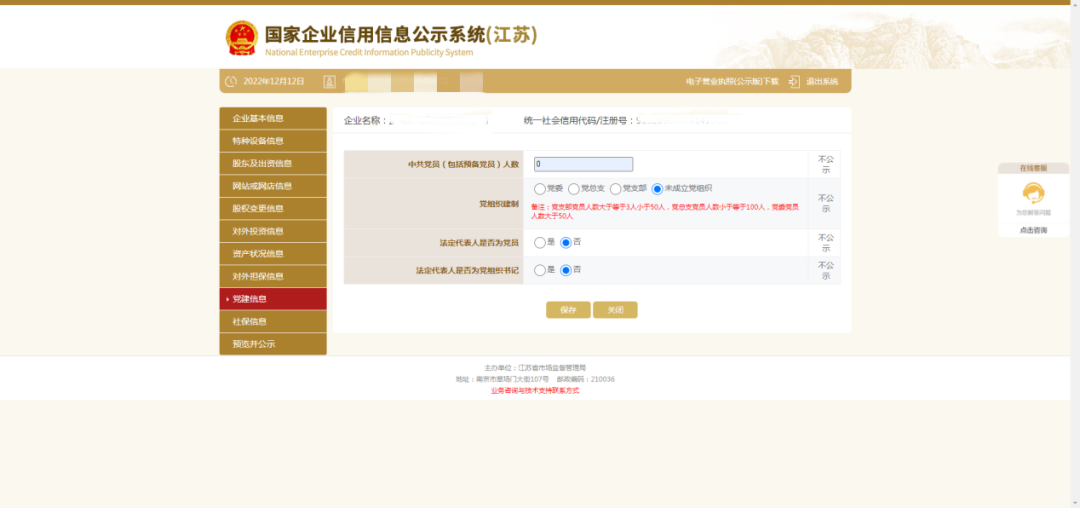Click the online customer service headset icon

(1033, 193)
